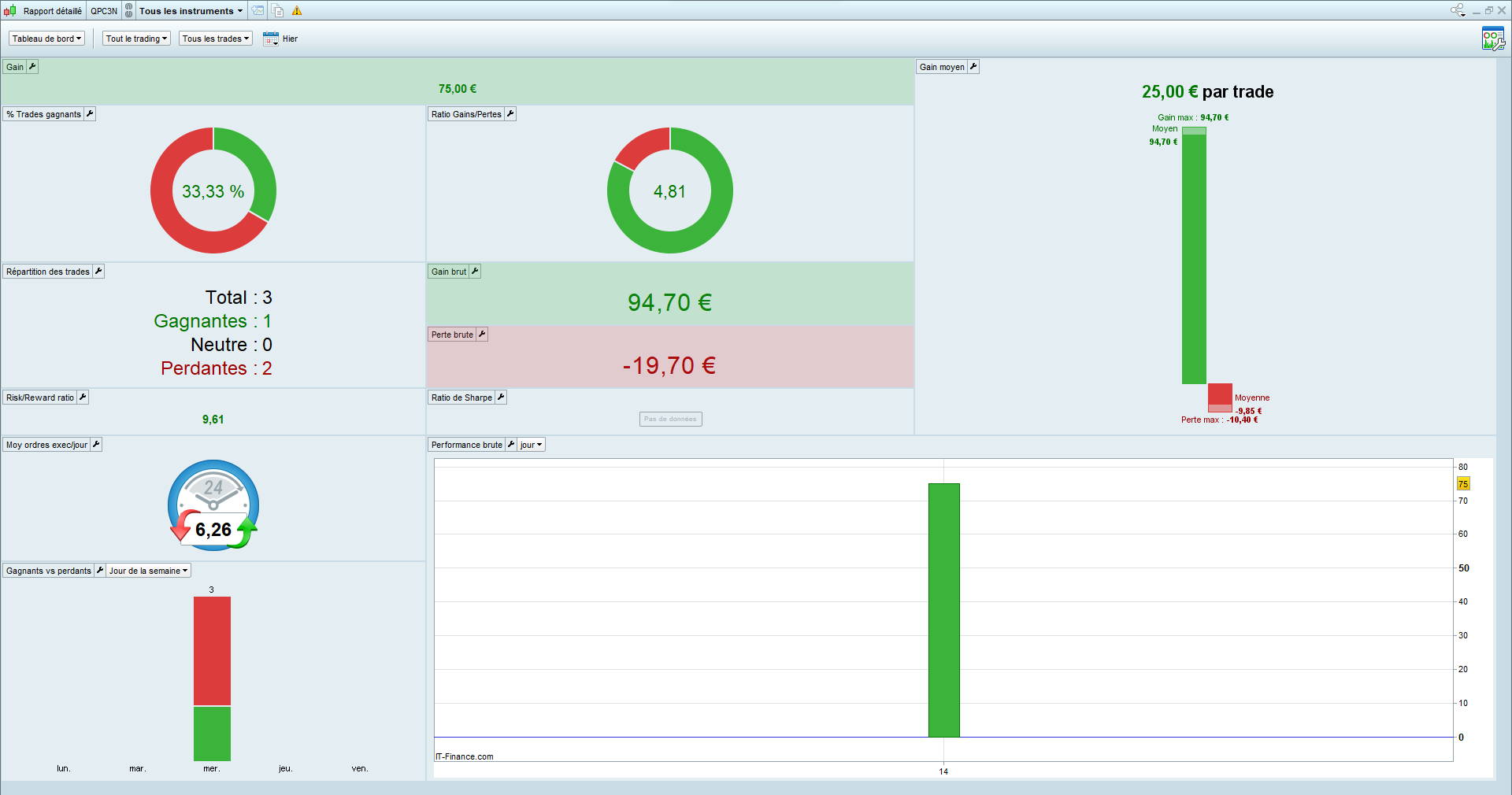Click the Gagnants vs perdants panel label
Screen dimensions: 1512x795
[49, 571]
